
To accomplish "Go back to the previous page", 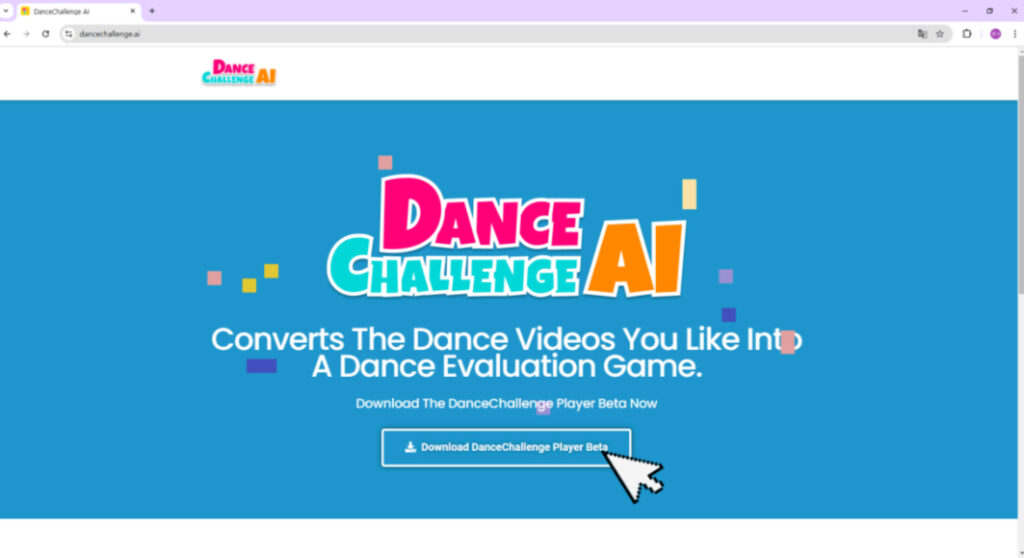I will pos(7,34).
